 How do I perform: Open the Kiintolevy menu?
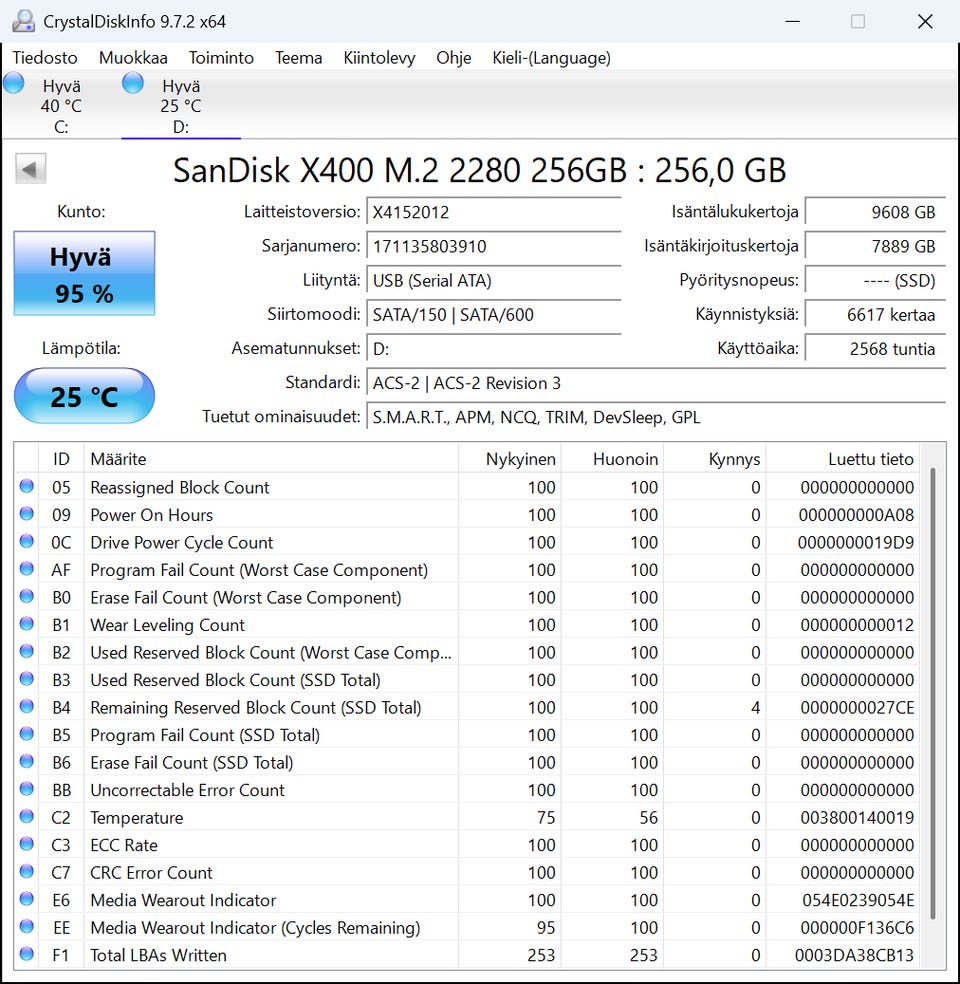pyautogui.click(x=379, y=58)
